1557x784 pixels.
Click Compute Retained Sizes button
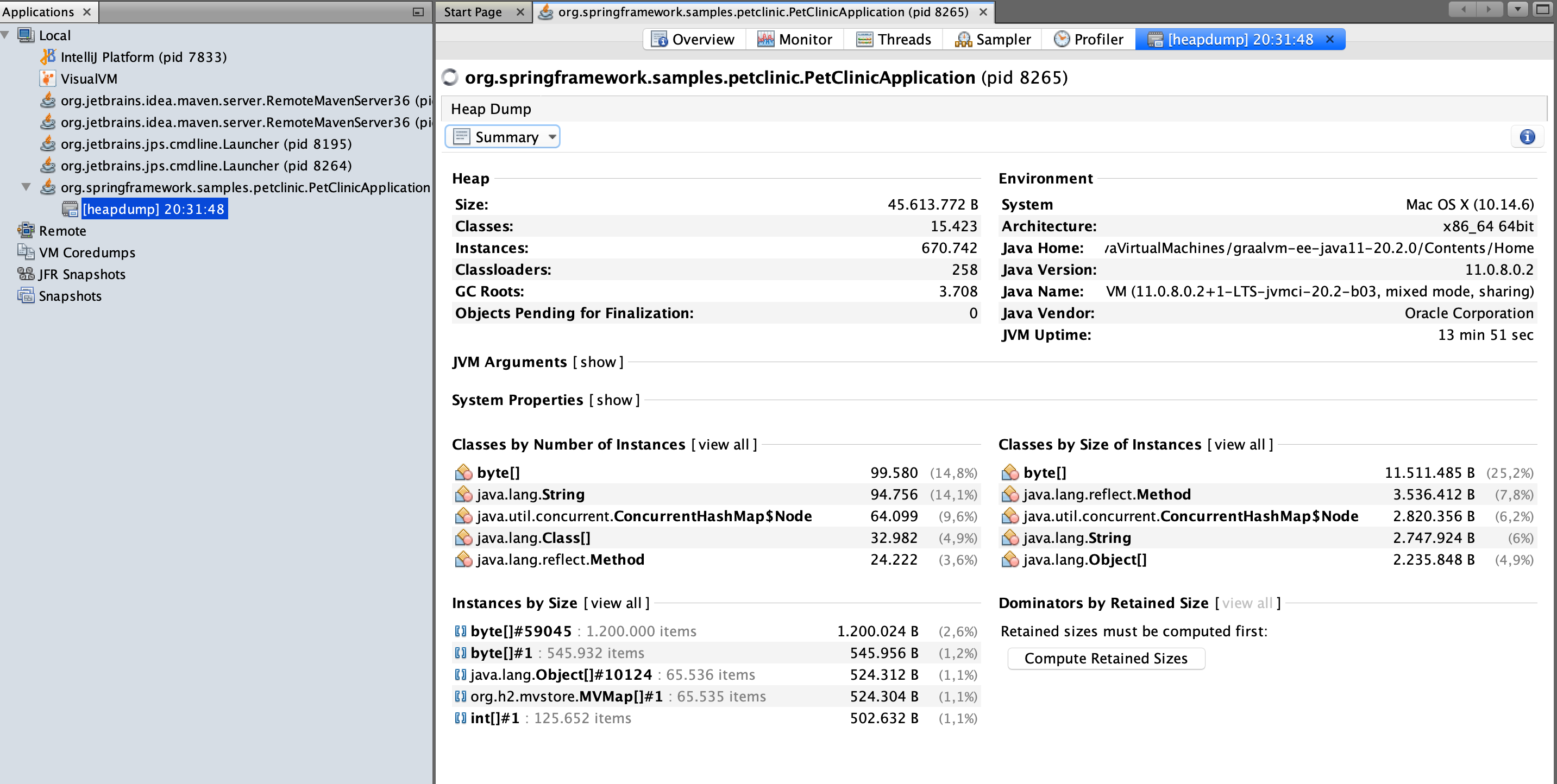click(1106, 659)
